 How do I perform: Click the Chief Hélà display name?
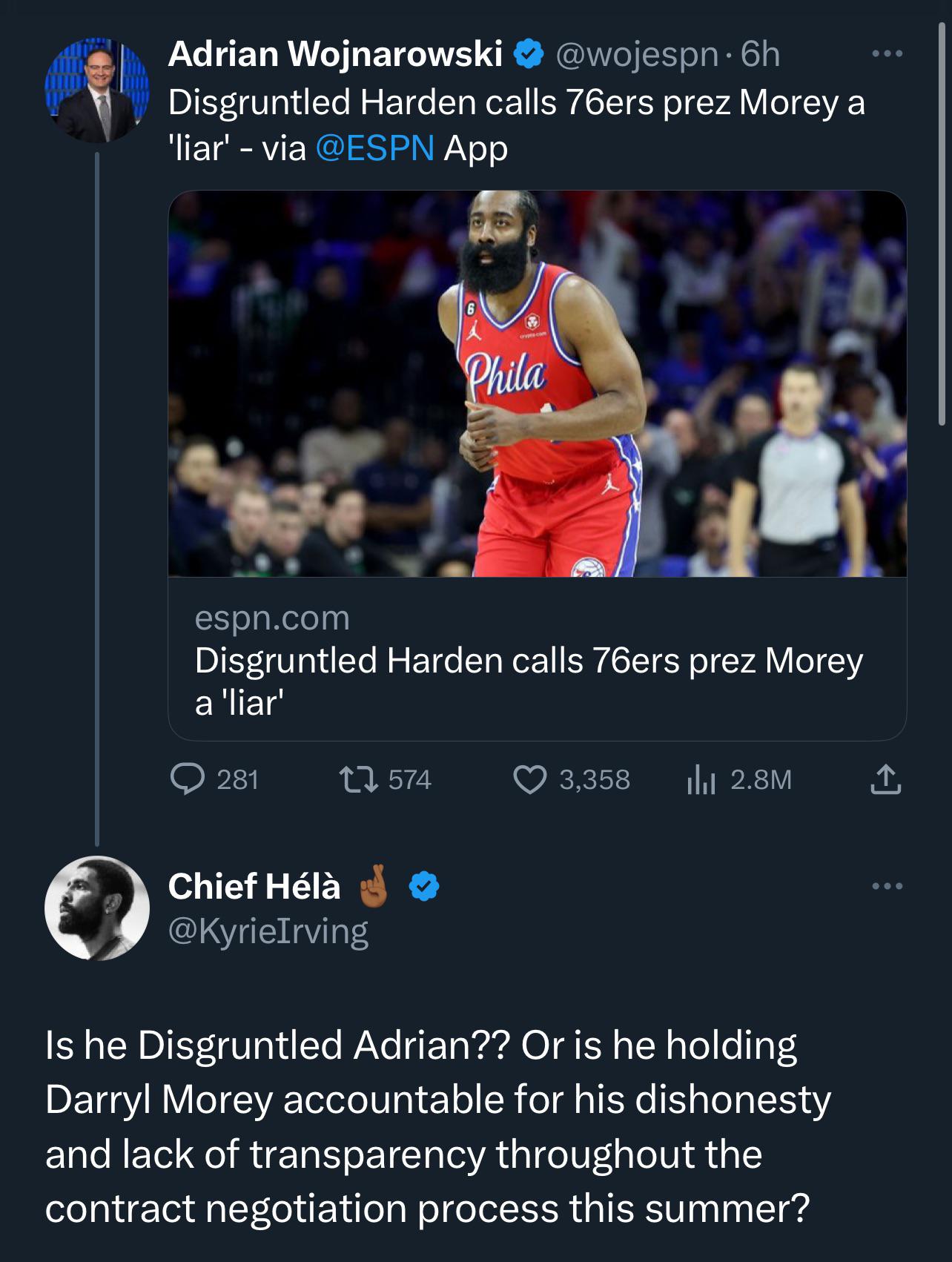coord(254,886)
